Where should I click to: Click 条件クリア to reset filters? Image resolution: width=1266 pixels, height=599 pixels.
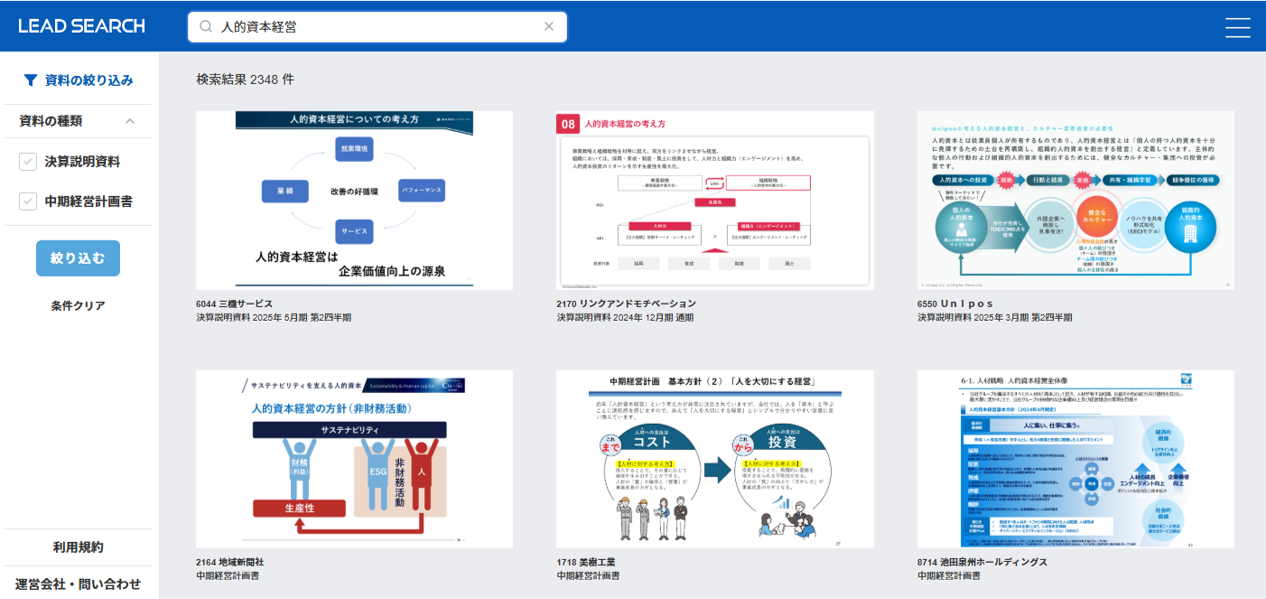pyautogui.click(x=78, y=306)
